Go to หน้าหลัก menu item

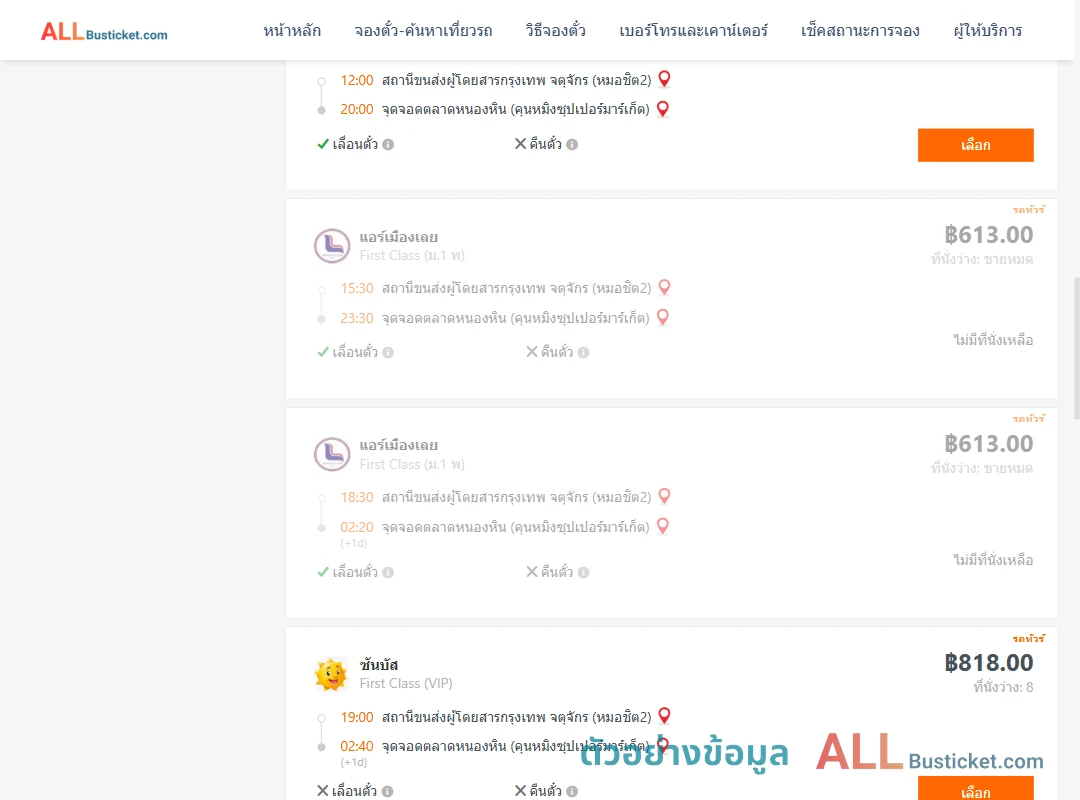[x=292, y=31]
